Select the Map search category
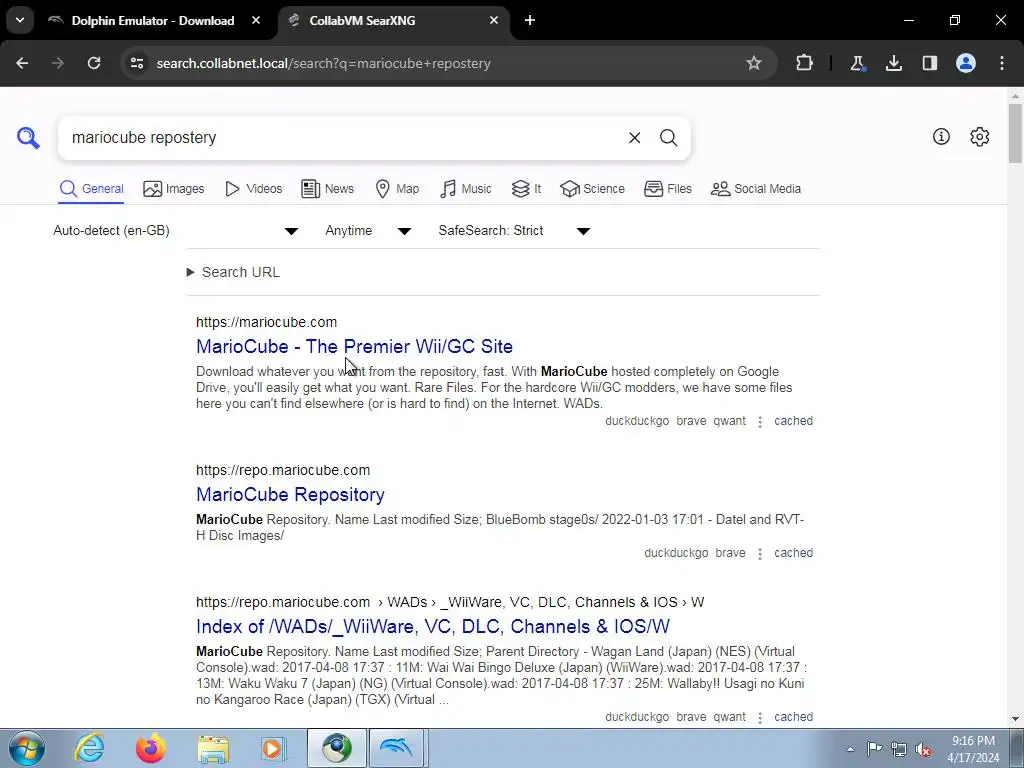Viewport: 1024px width, 768px height. click(398, 189)
